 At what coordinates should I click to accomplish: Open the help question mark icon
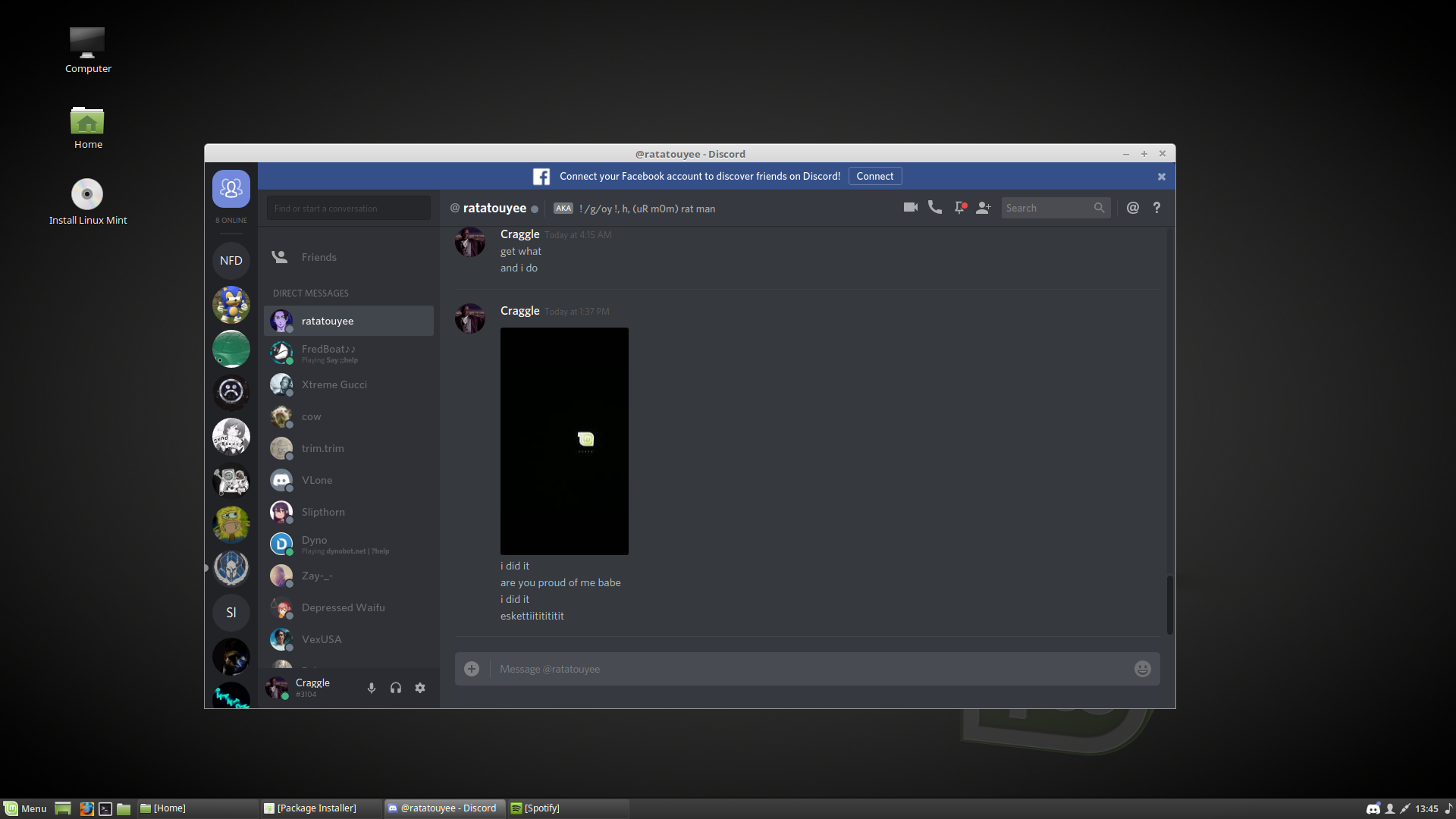(x=1156, y=207)
